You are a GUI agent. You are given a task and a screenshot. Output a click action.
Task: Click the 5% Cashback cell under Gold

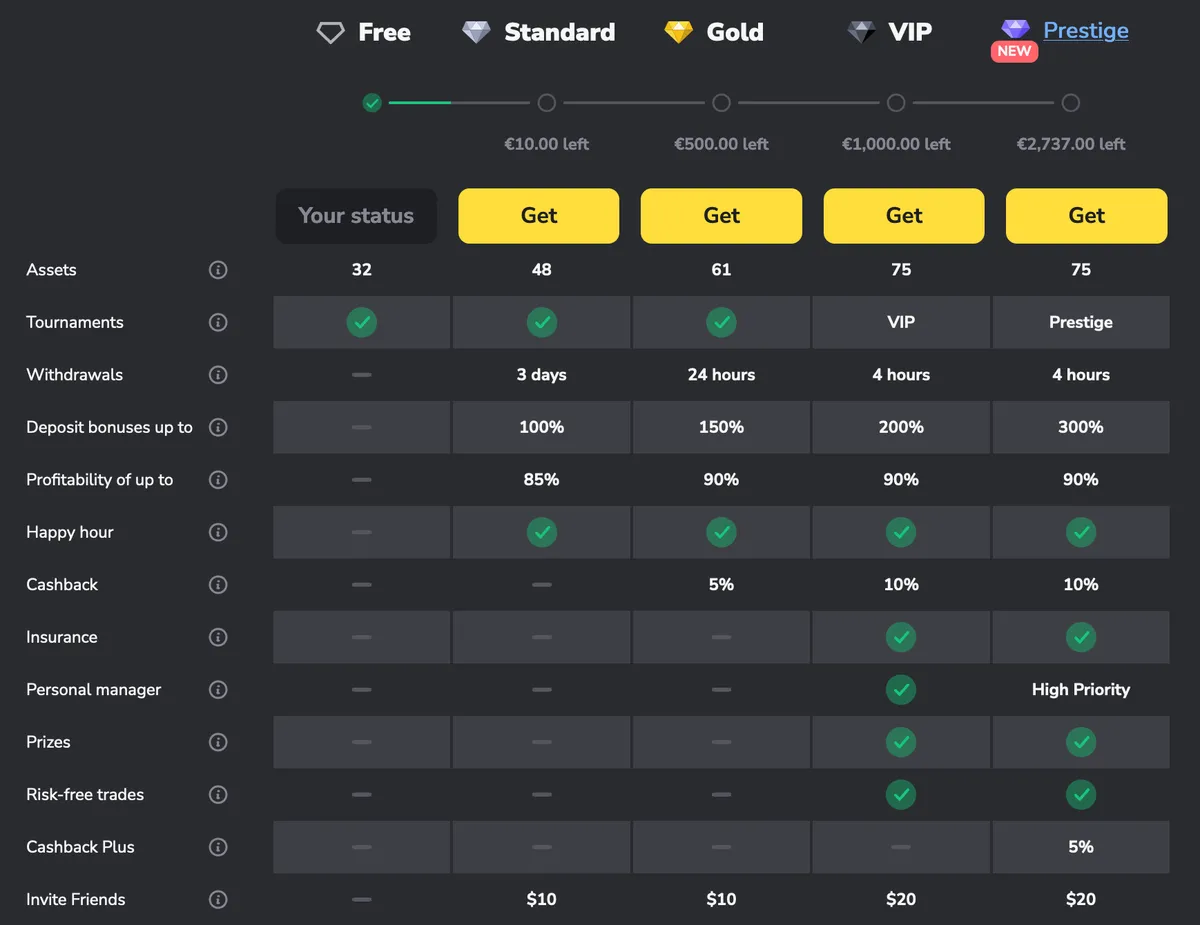[x=721, y=585]
